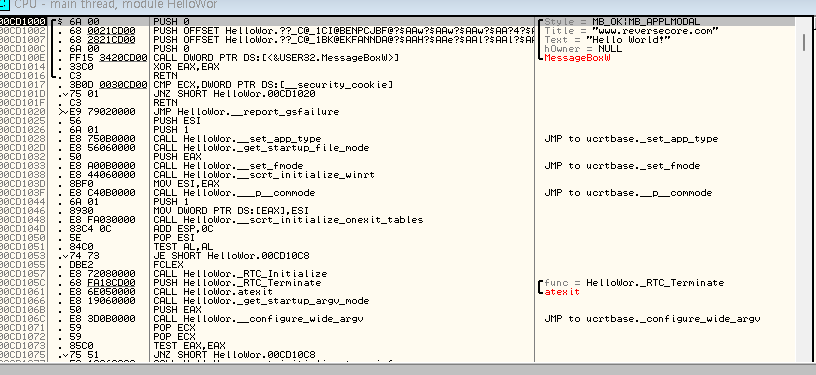Click the red atexit comment label
Viewport: 816px width, 375px height.
point(562,292)
